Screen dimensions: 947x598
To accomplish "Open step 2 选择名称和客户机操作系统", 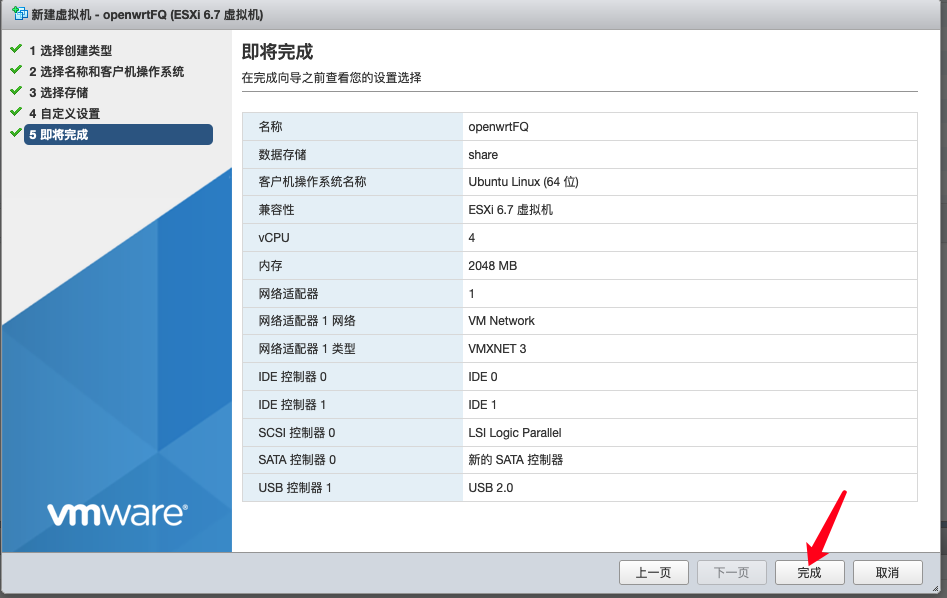I will [106, 72].
